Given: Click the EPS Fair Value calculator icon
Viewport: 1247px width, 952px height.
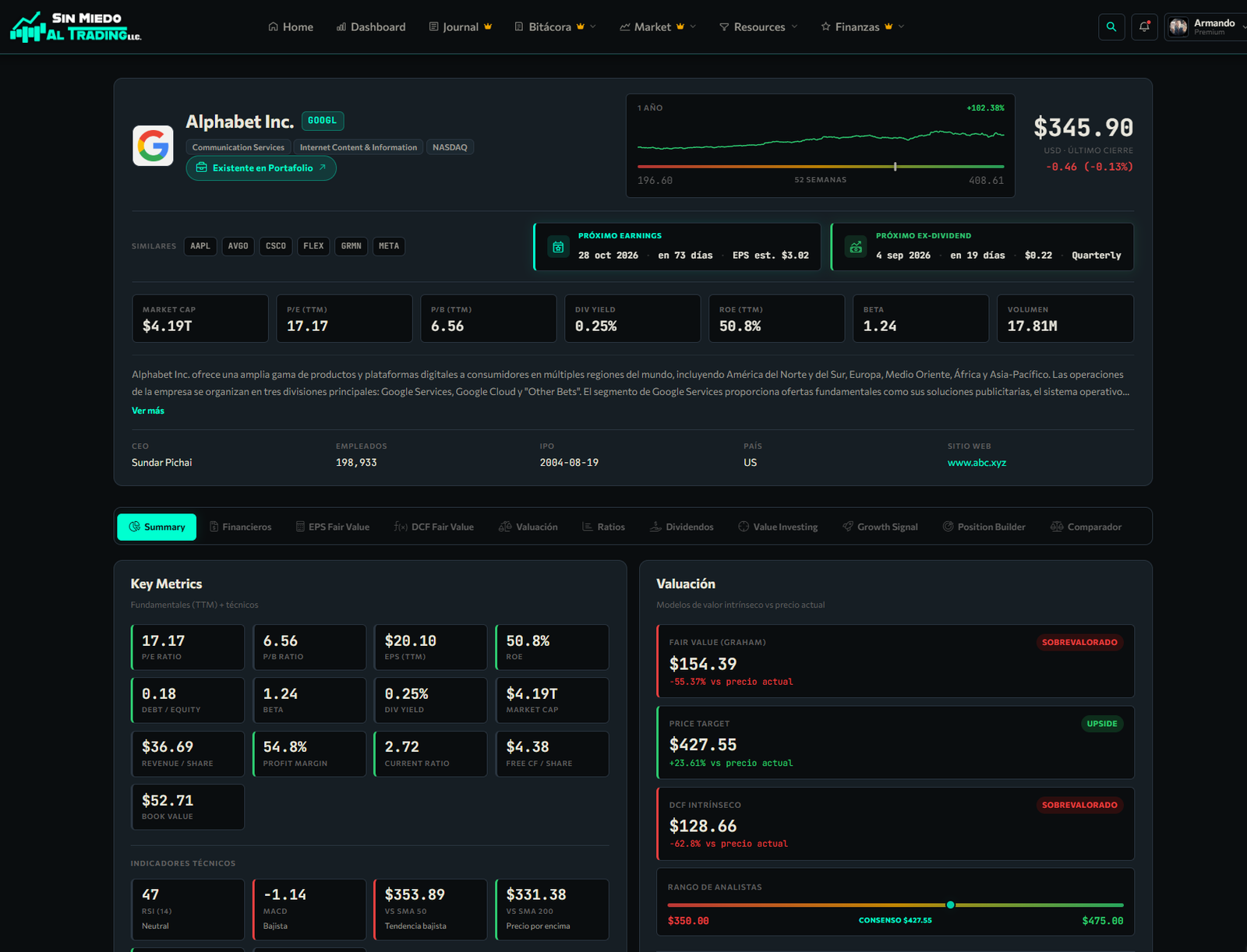Looking at the screenshot, I should [x=300, y=527].
